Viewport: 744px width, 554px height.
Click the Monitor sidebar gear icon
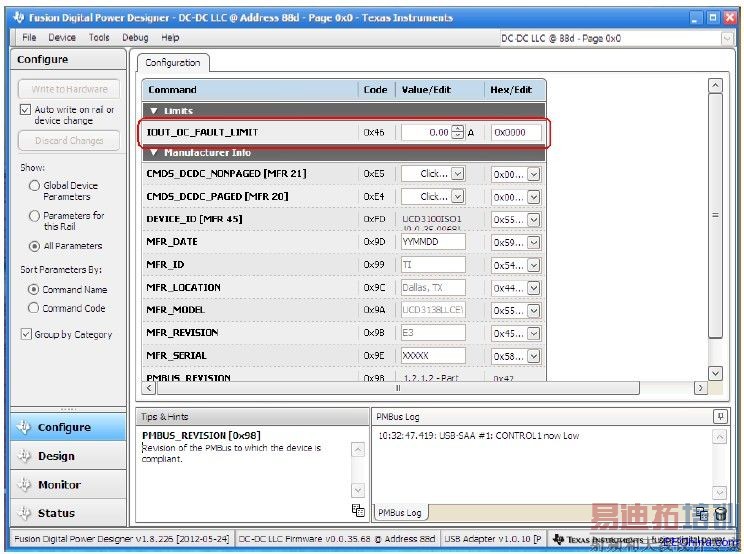[x=24, y=484]
